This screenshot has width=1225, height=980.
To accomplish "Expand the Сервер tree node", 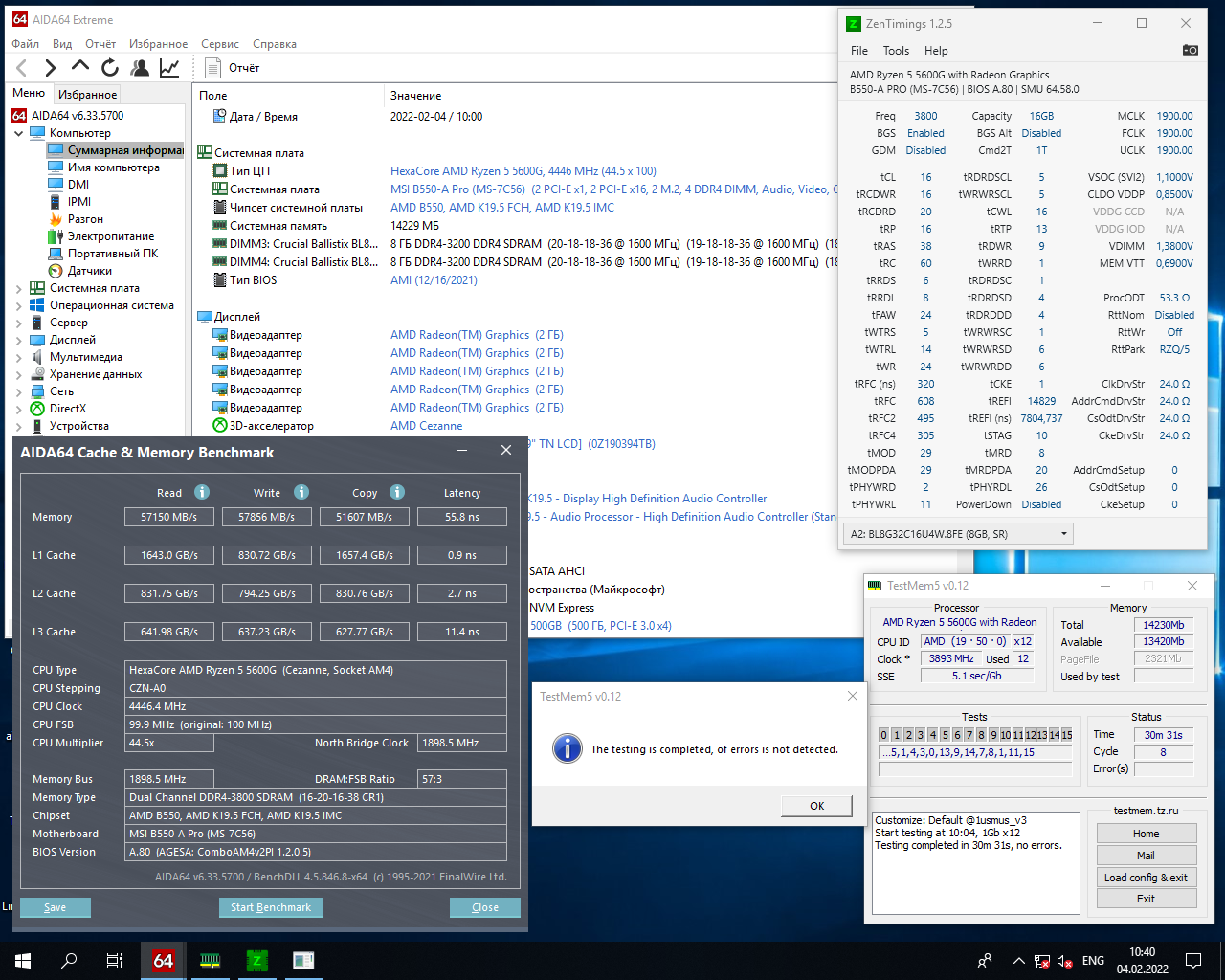I will pos(18,323).
